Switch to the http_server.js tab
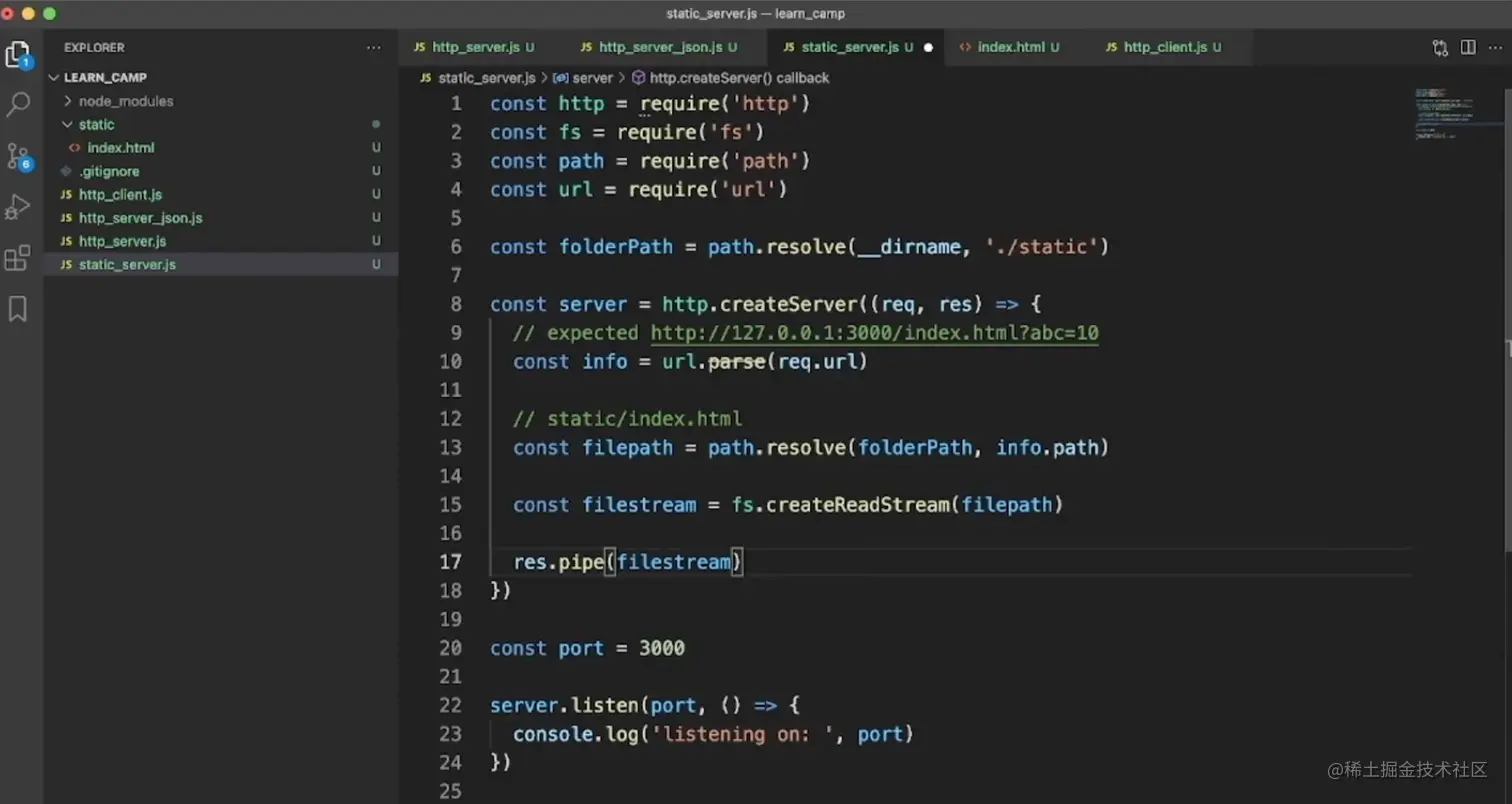 [x=483, y=47]
